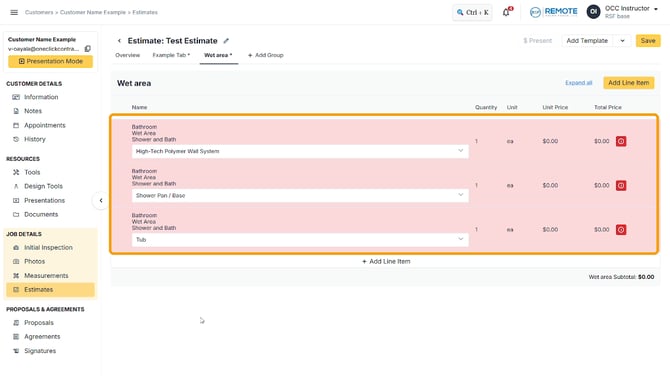Click unit price $0.00 in Shower Pan row

(550, 185)
